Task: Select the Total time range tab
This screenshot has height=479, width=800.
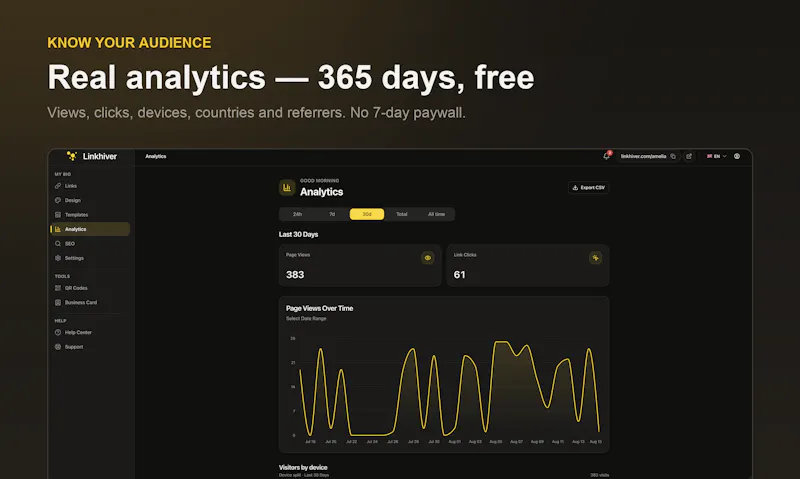Action: tap(402, 214)
